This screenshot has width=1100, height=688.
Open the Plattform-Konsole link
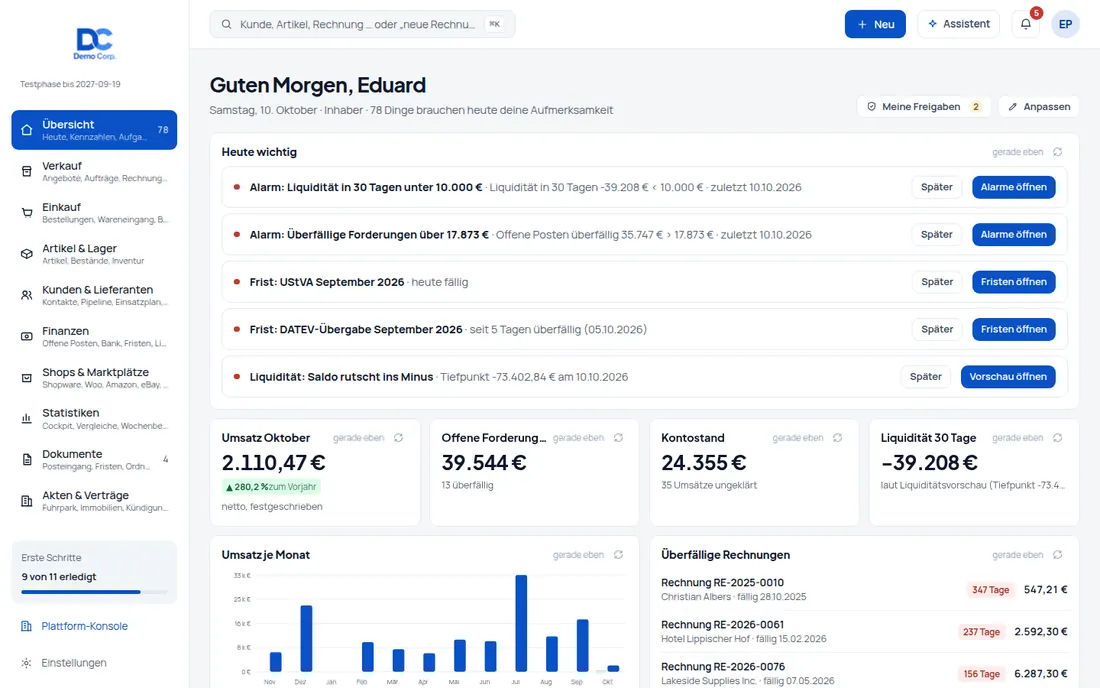[84, 626]
